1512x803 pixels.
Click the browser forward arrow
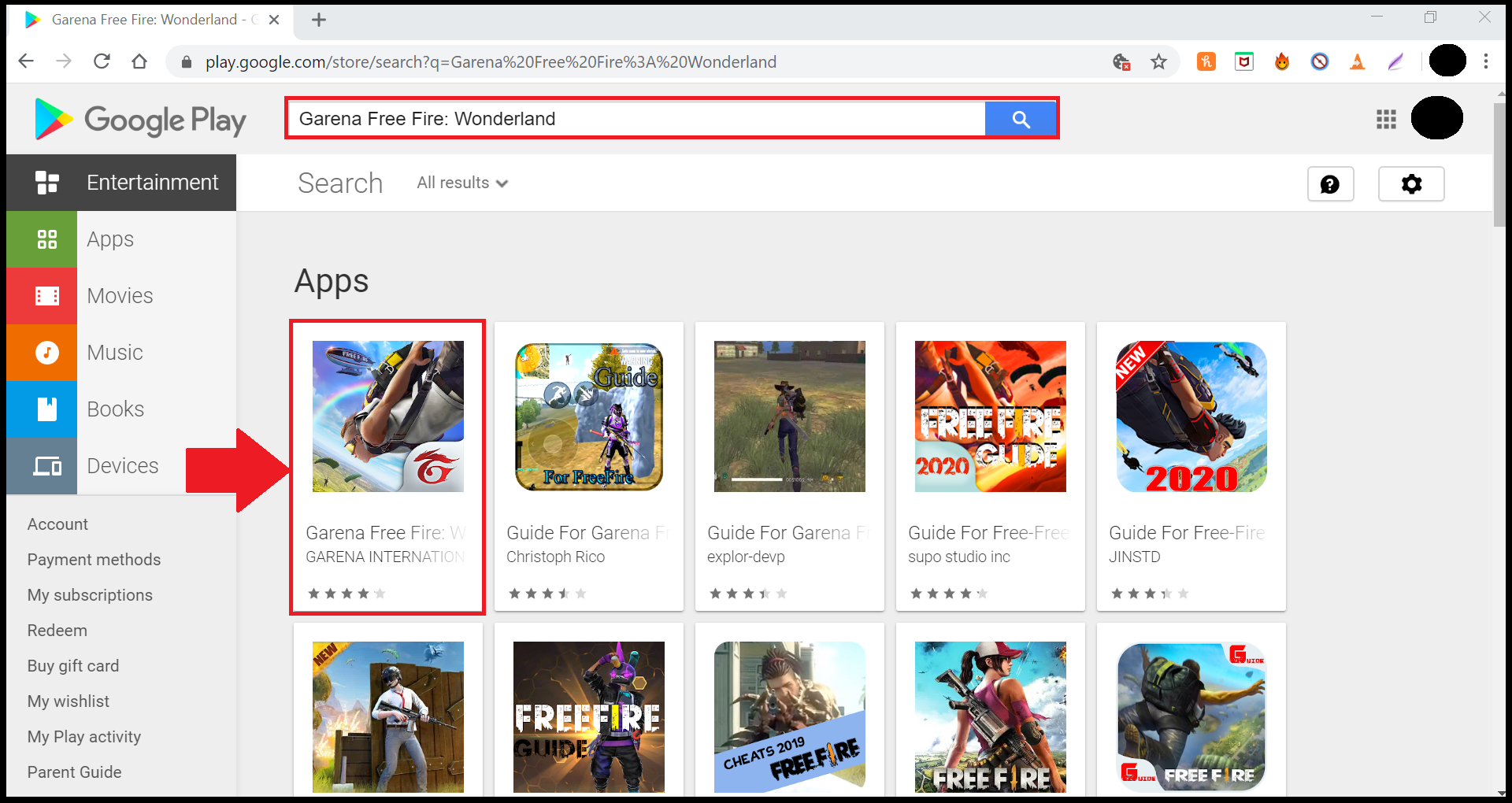64,61
